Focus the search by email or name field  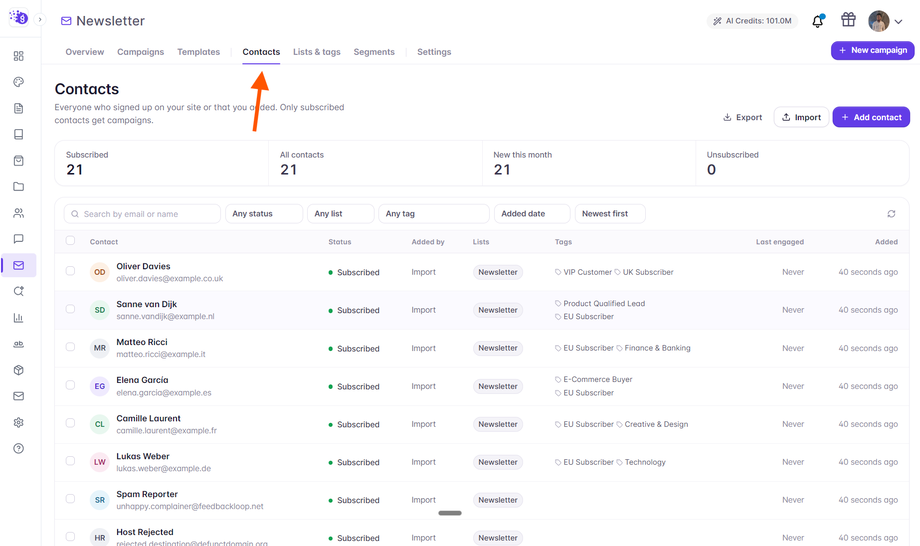[142, 214]
